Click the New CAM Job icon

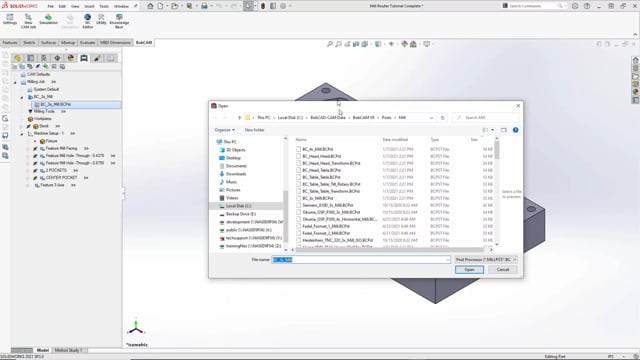coord(28,21)
